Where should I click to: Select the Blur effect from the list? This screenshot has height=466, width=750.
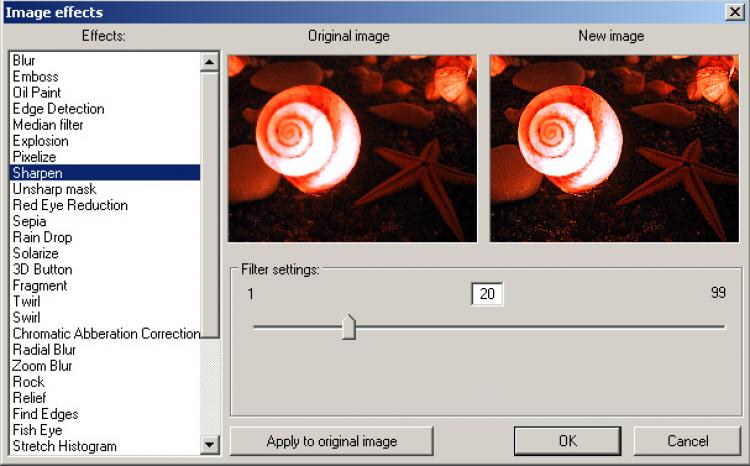coord(24,61)
